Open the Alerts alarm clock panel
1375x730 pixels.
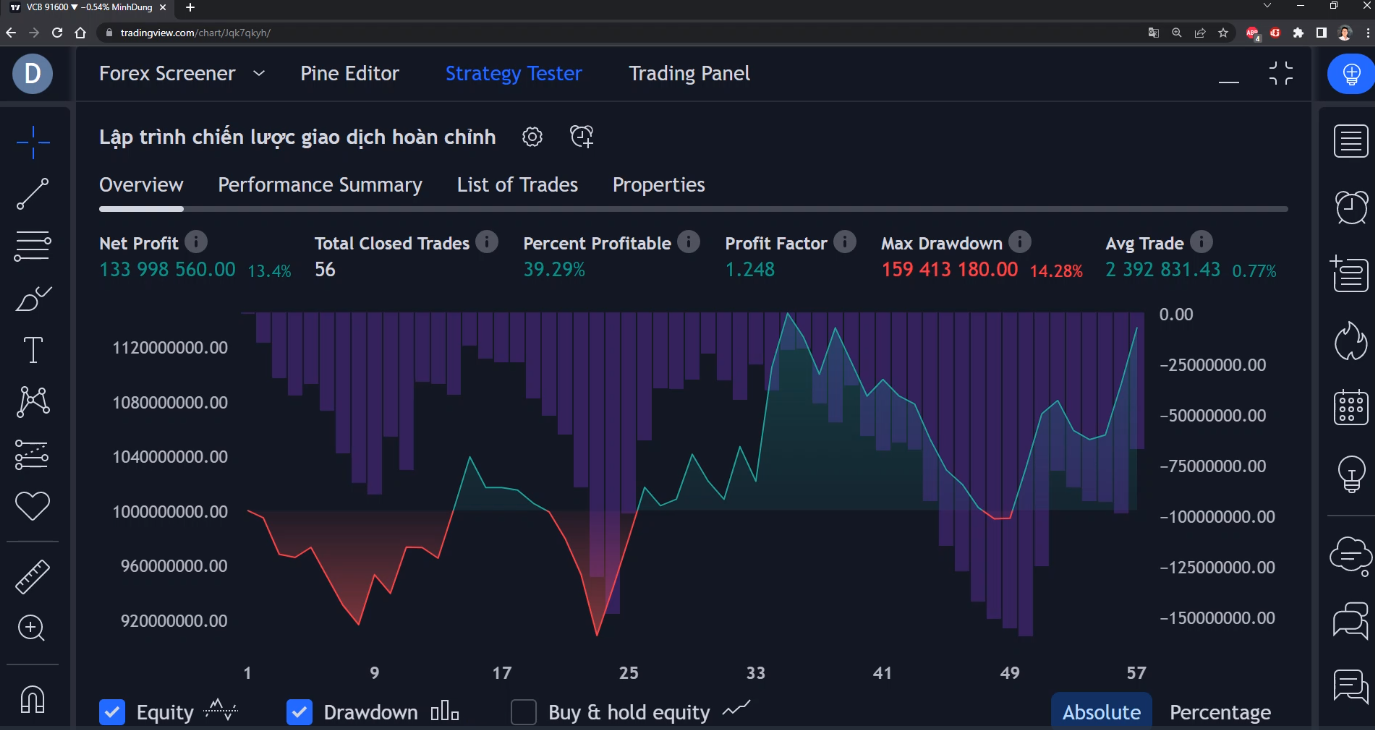[x=1351, y=207]
